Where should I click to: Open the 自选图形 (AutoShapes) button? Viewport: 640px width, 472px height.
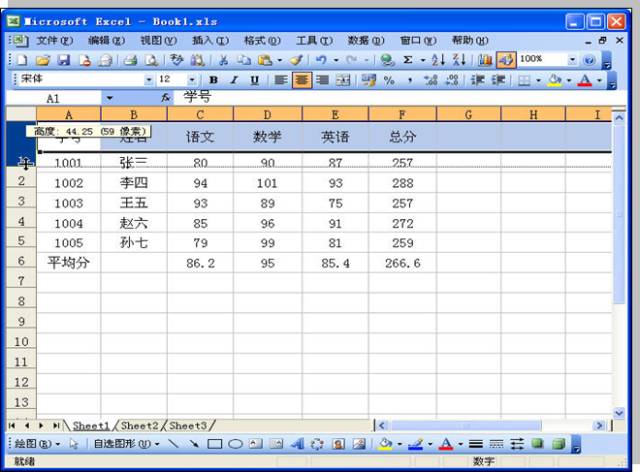click(x=120, y=443)
